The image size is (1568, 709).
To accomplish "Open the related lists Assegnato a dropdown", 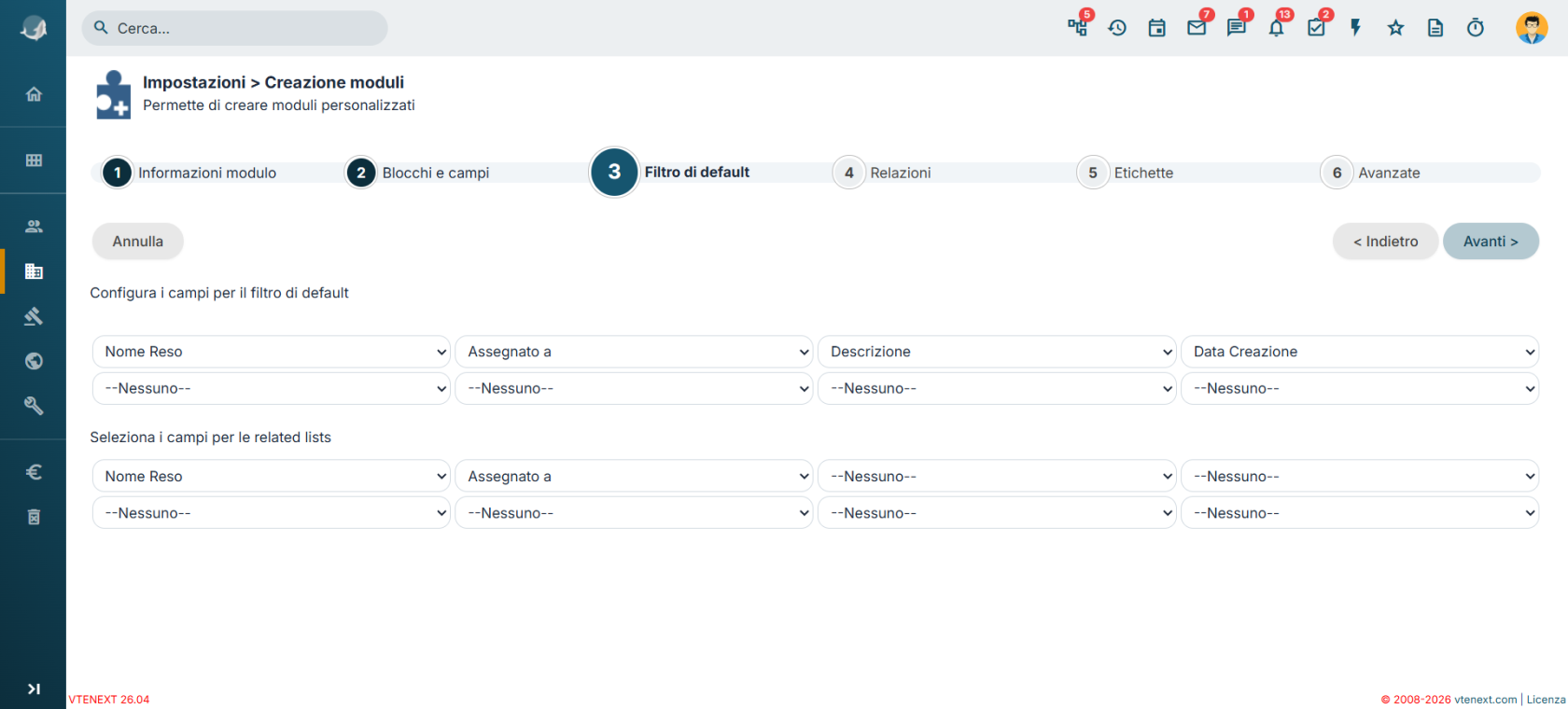I will [634, 476].
